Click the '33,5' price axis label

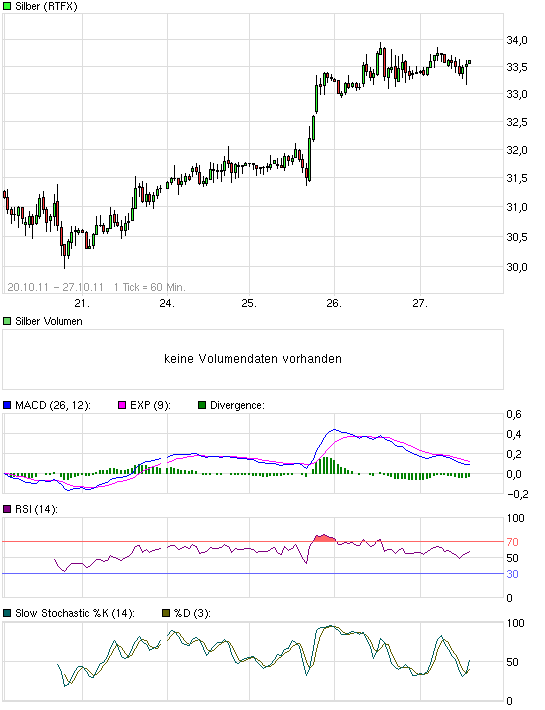[517, 67]
